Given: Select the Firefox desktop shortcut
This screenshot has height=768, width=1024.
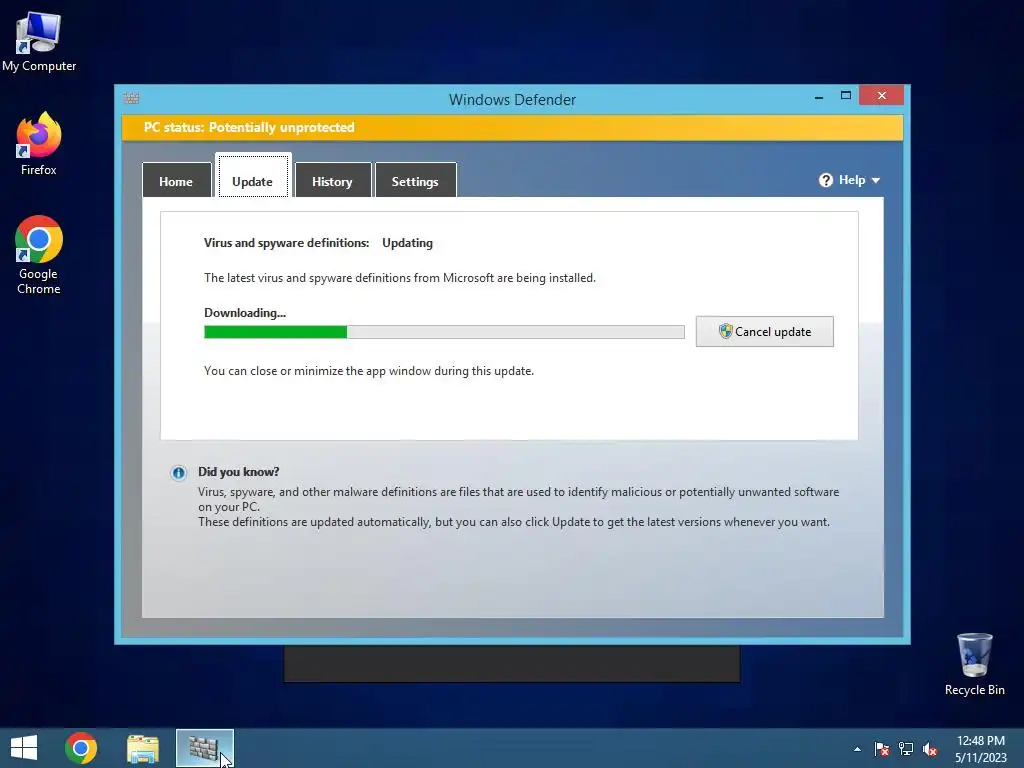Looking at the screenshot, I should (39, 144).
